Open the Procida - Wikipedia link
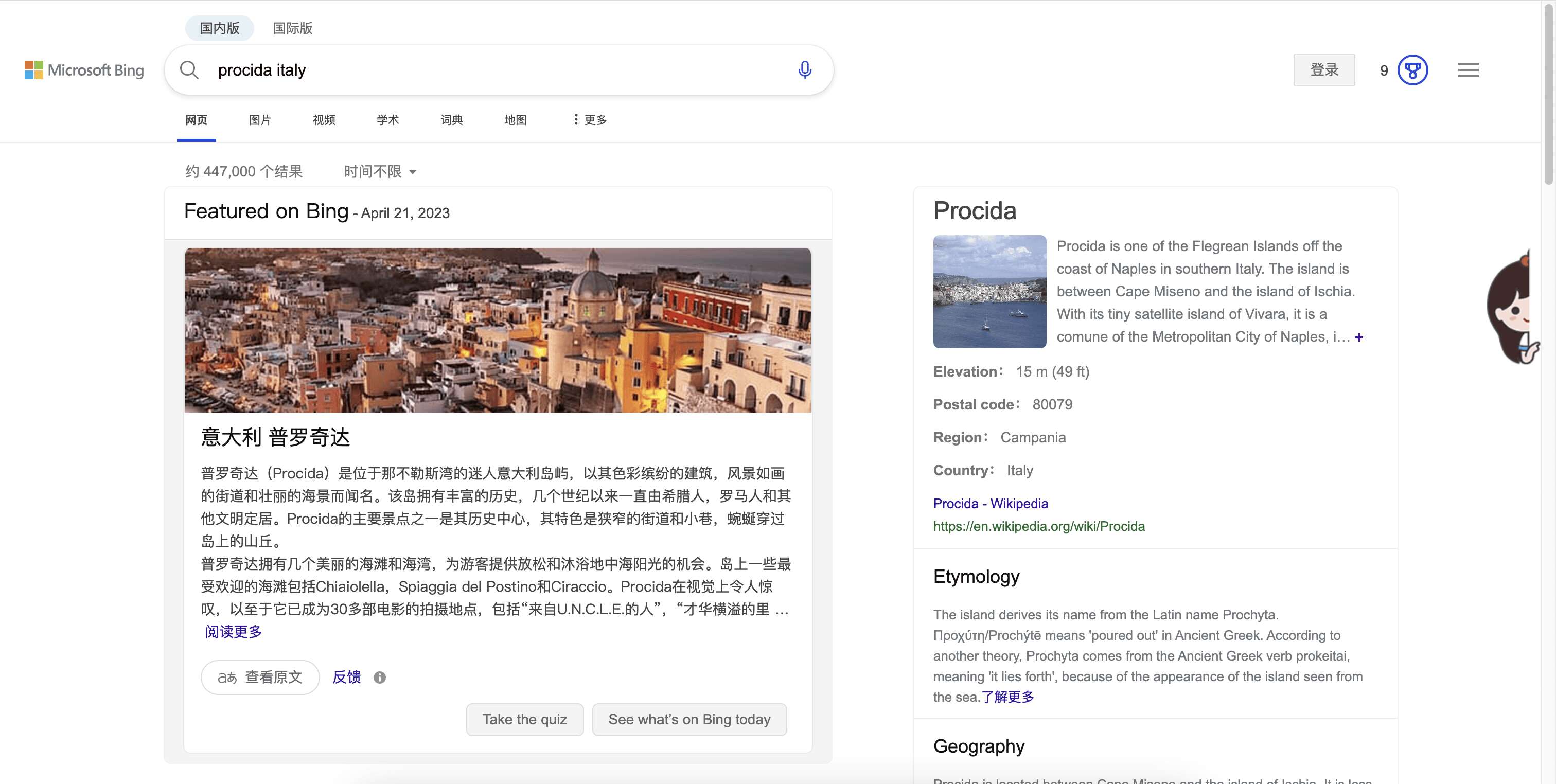The height and width of the screenshot is (784, 1556). click(991, 503)
